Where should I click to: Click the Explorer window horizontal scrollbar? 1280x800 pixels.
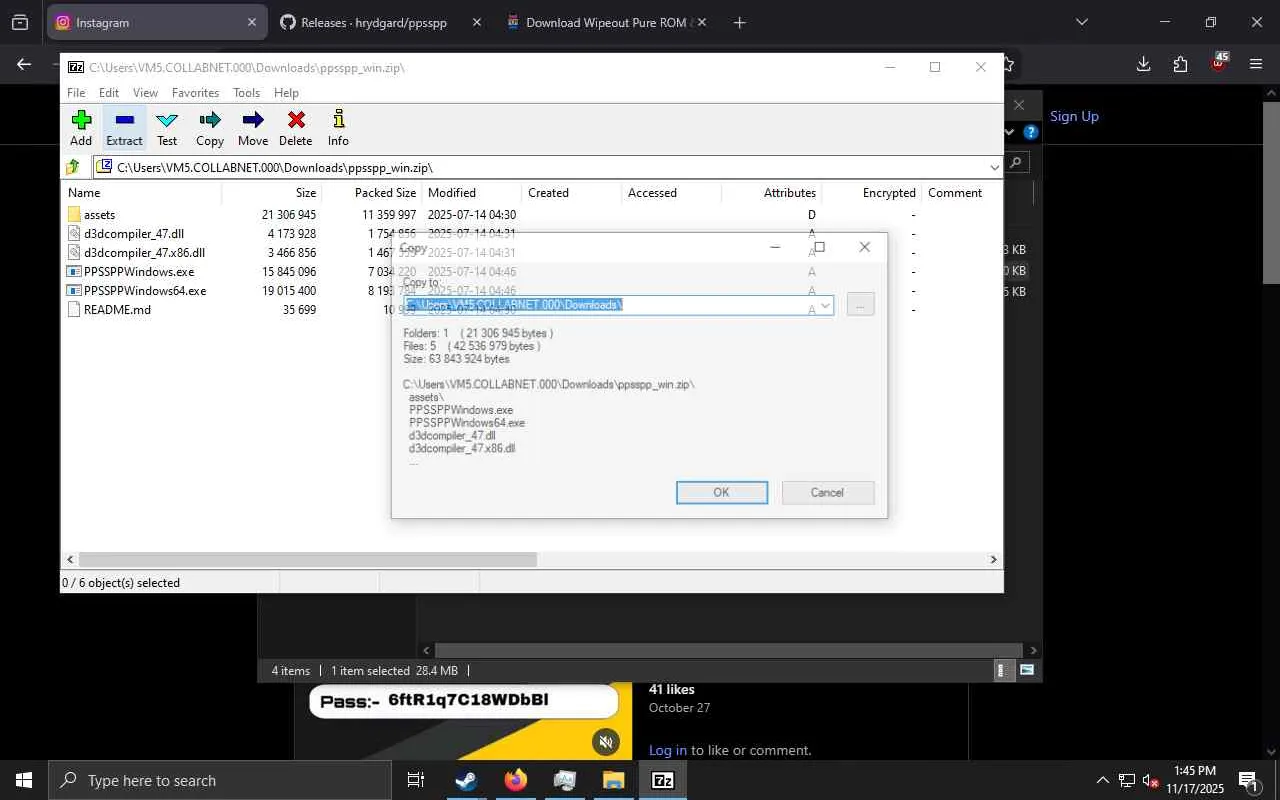[x=727, y=650]
